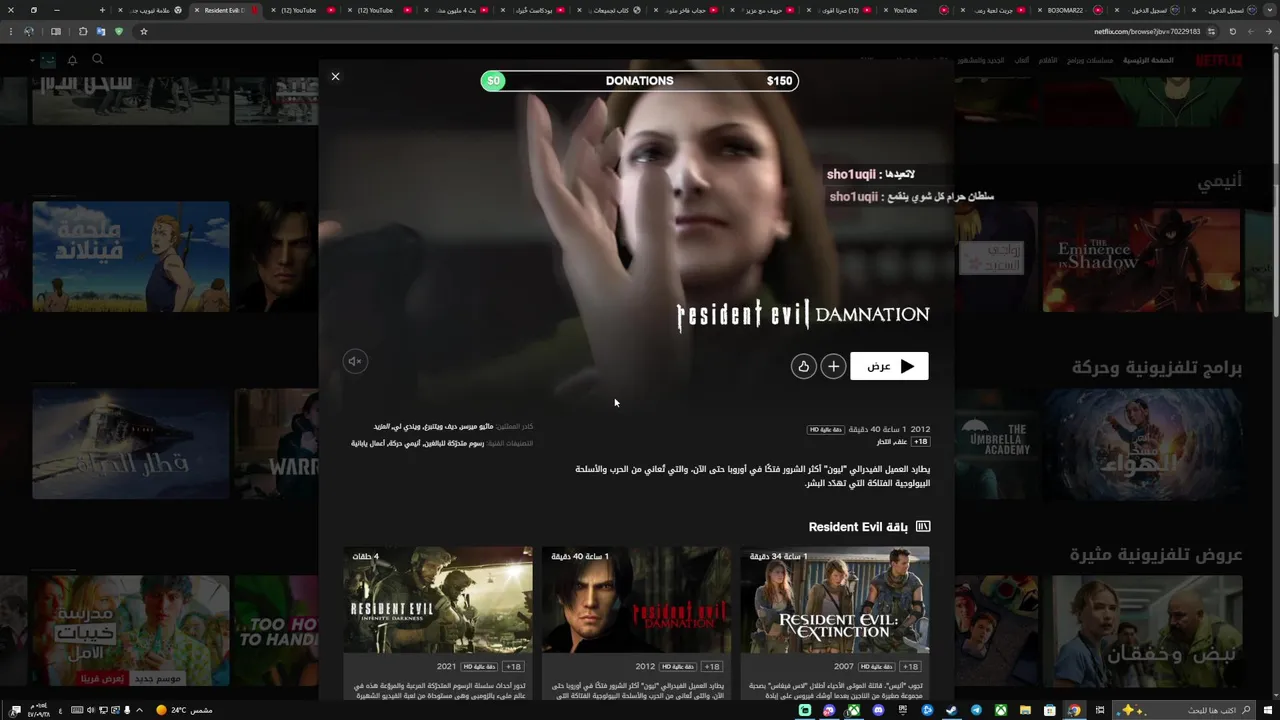Click the Netflix logo in the header

click(x=1219, y=60)
